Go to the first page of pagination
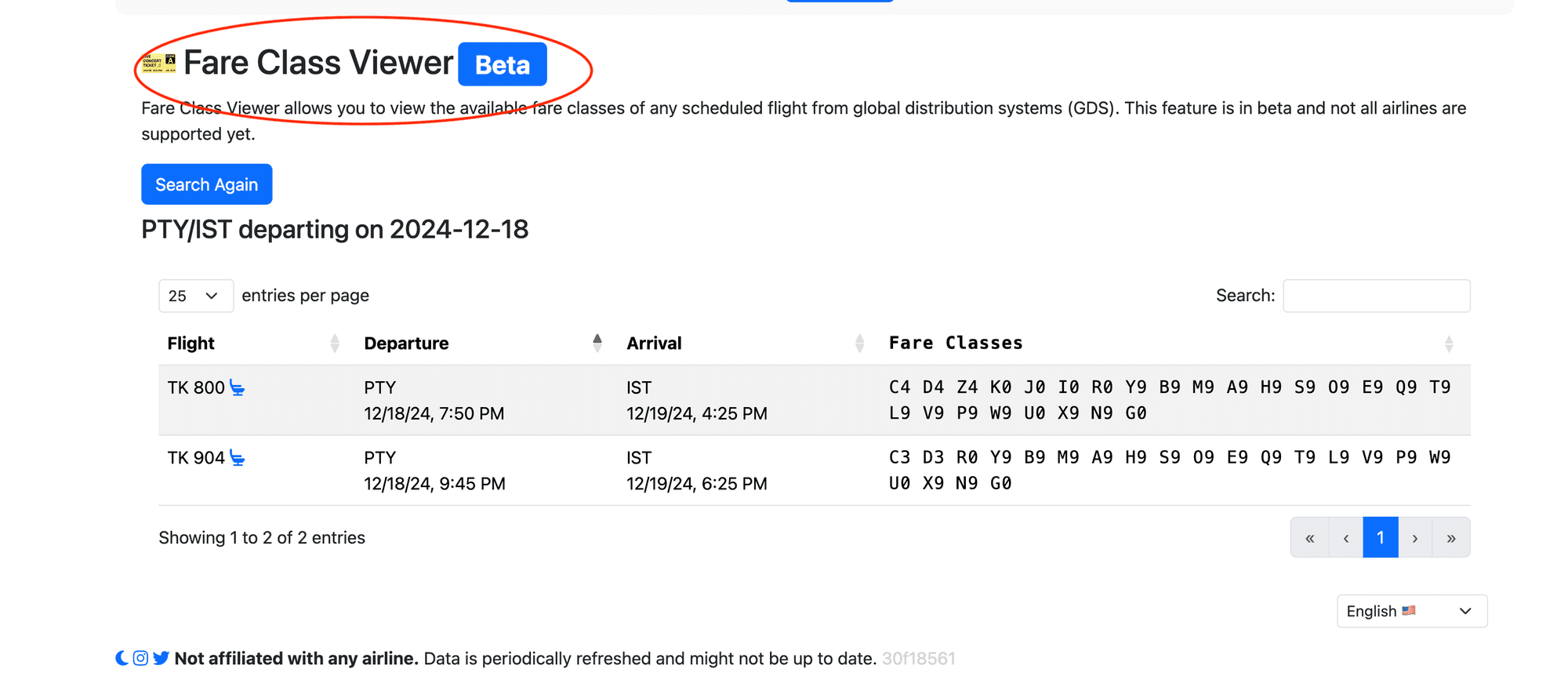 pos(1310,538)
